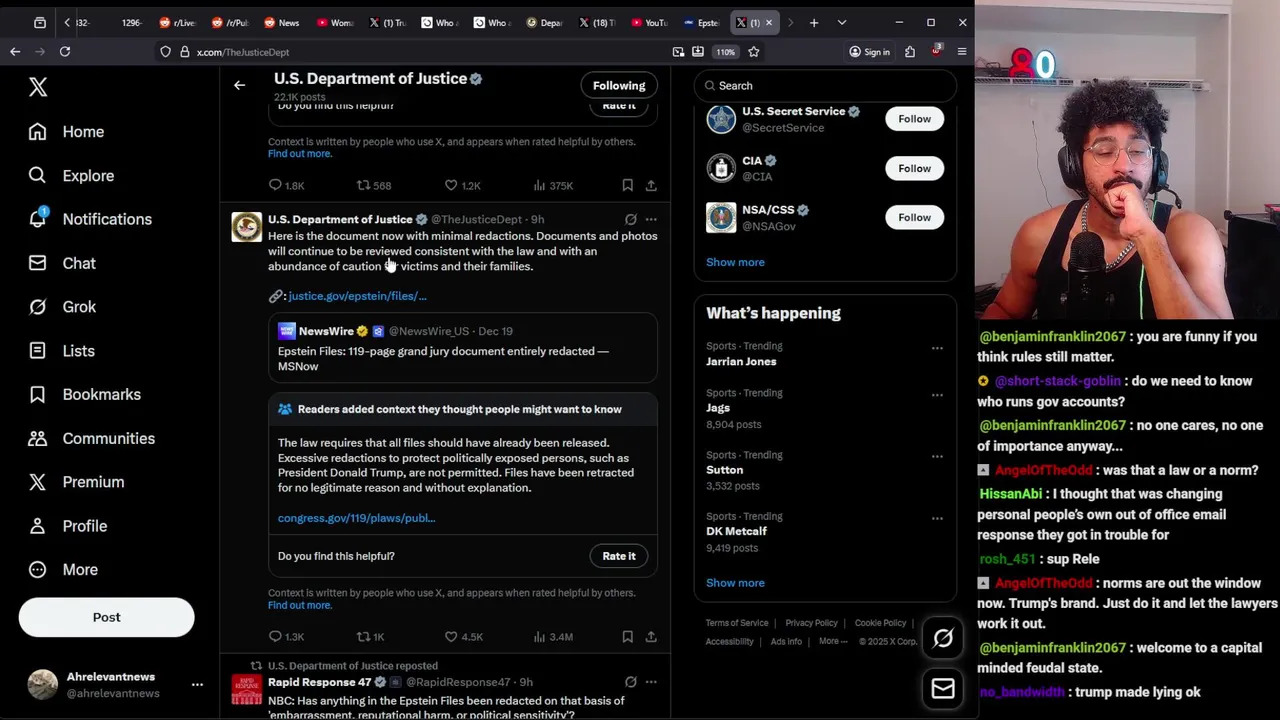Click Show more under who to follow
This screenshot has width=1280, height=720.
pyautogui.click(x=735, y=262)
